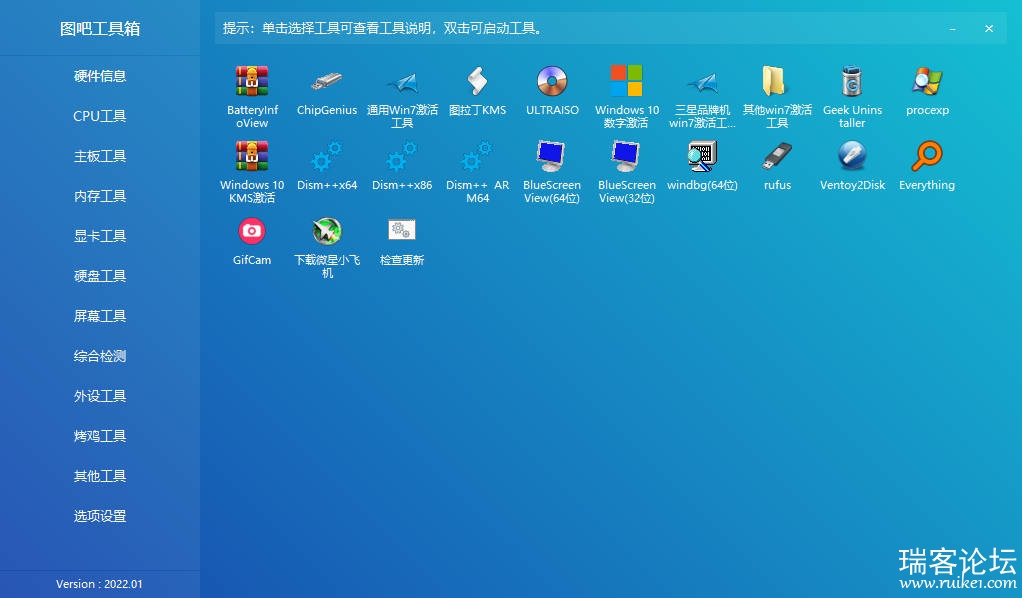The image size is (1022, 598).
Task: Open 选项设置 settings page
Action: pos(100,516)
